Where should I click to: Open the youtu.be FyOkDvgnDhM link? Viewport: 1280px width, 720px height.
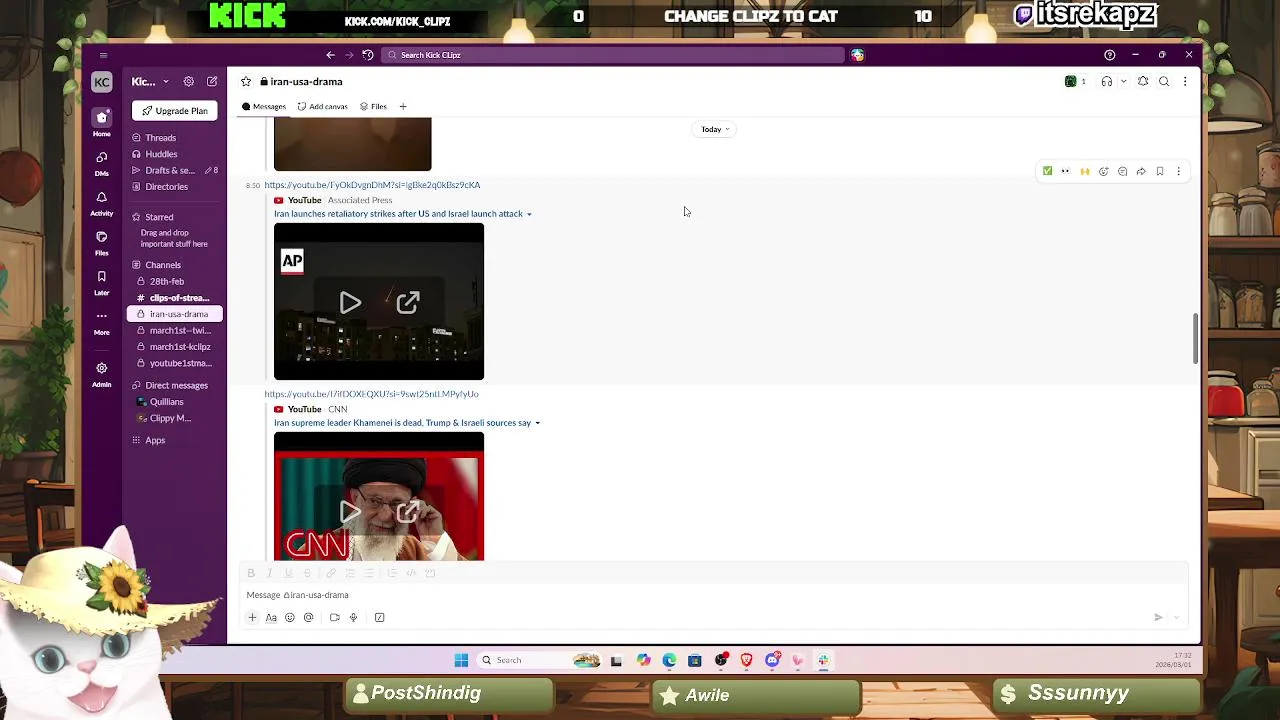[x=372, y=185]
